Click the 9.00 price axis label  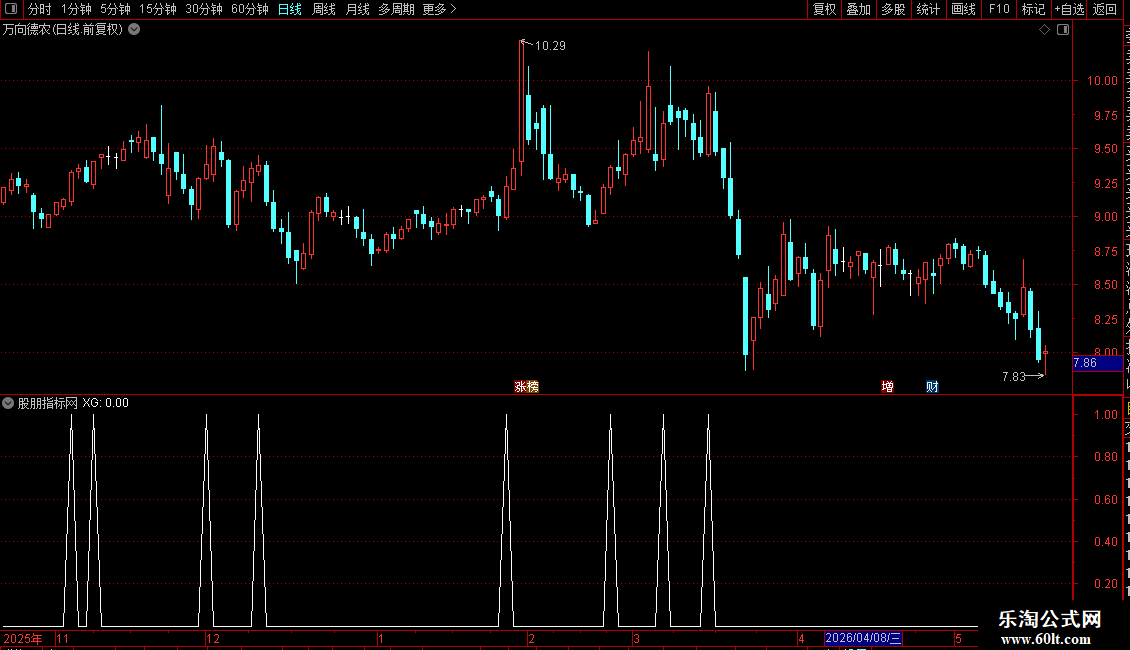[1105, 216]
